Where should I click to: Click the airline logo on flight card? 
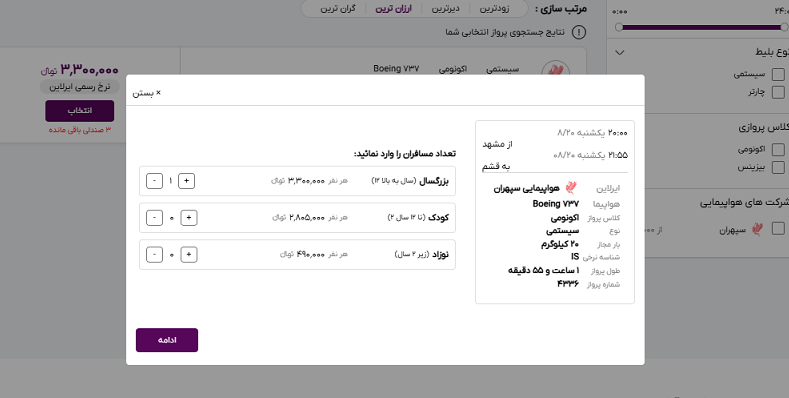(x=556, y=69)
